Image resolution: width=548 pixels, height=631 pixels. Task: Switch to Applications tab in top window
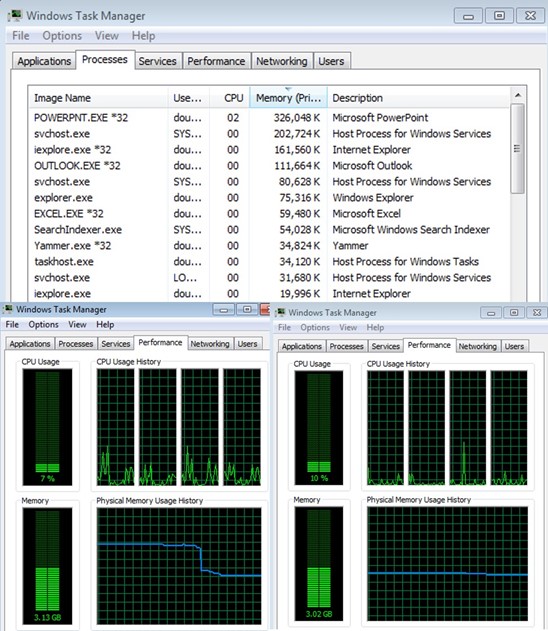(x=44, y=61)
